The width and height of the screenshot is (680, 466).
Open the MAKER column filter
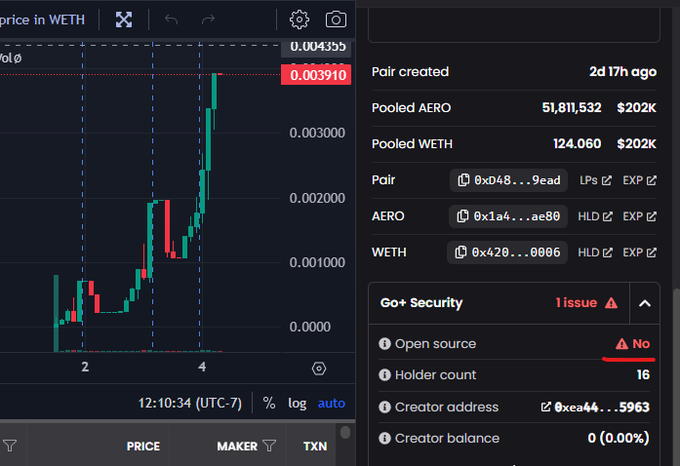click(268, 446)
